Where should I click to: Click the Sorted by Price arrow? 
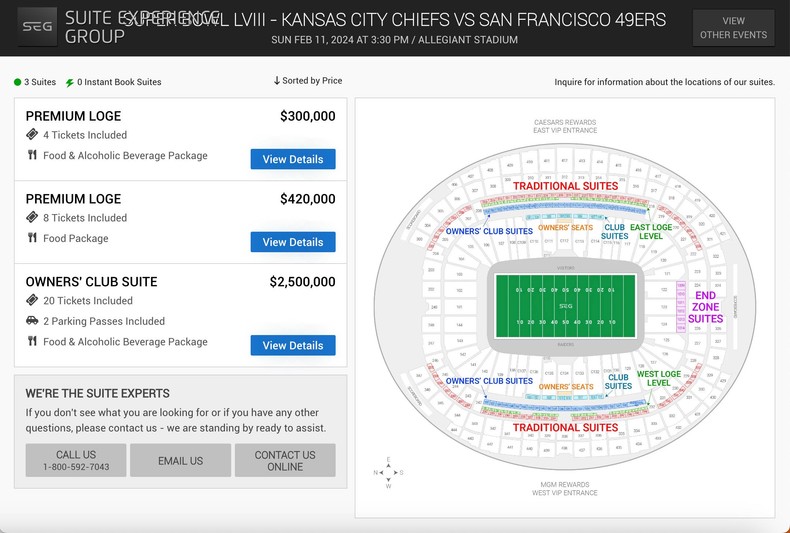tap(277, 81)
